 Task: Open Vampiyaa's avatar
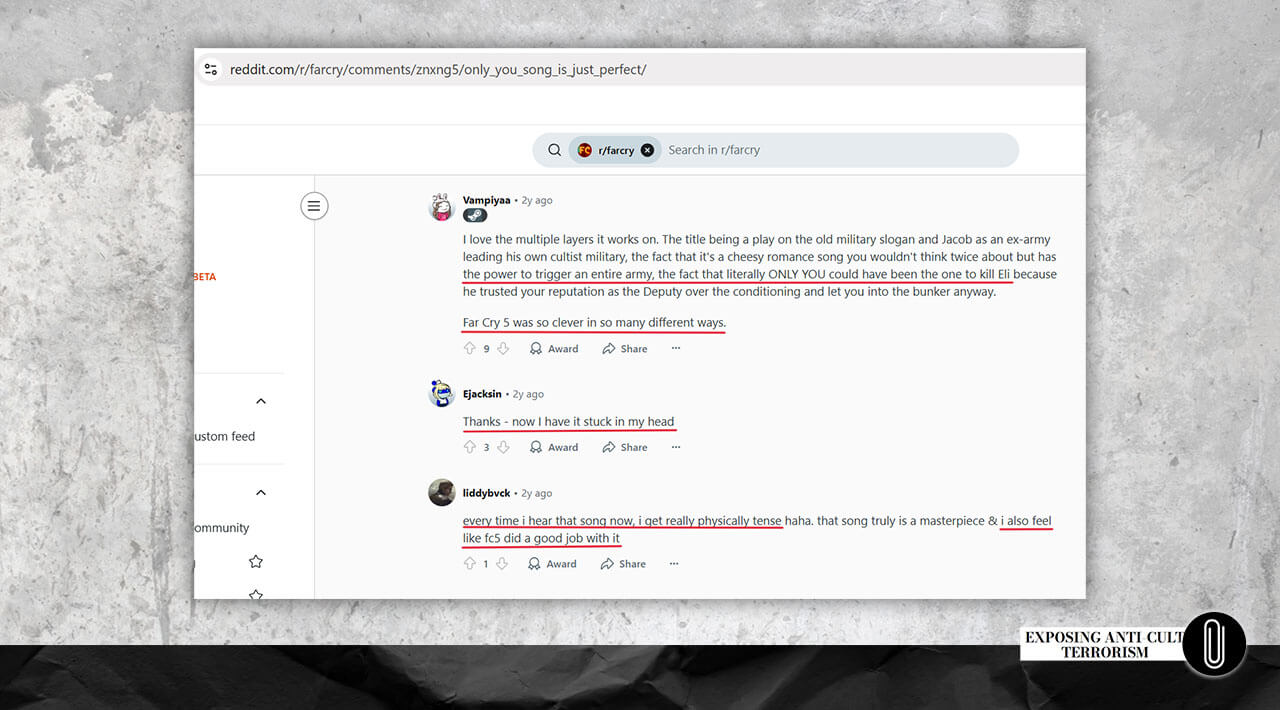point(442,207)
